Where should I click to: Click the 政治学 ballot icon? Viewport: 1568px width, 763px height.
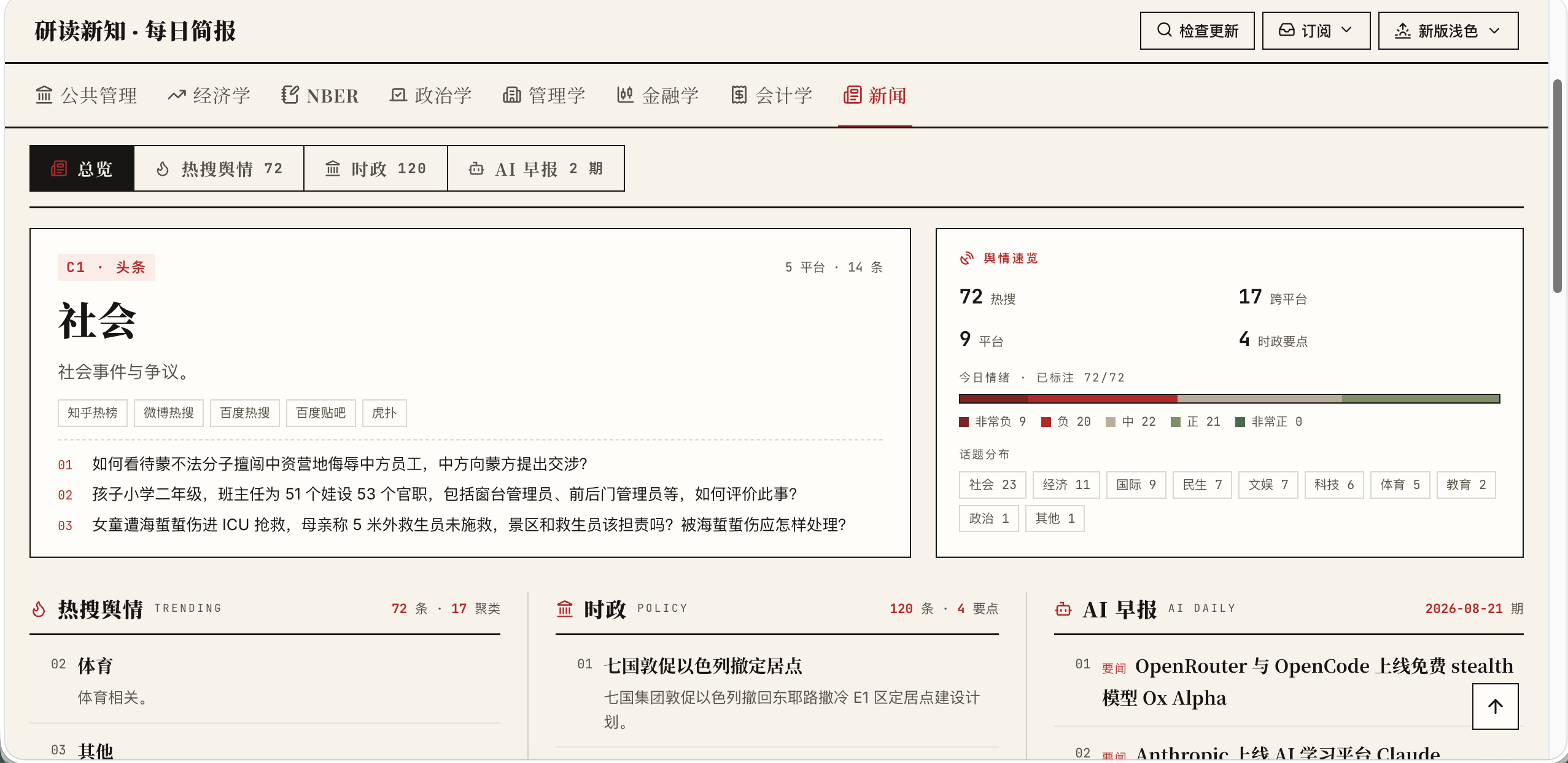click(x=398, y=95)
